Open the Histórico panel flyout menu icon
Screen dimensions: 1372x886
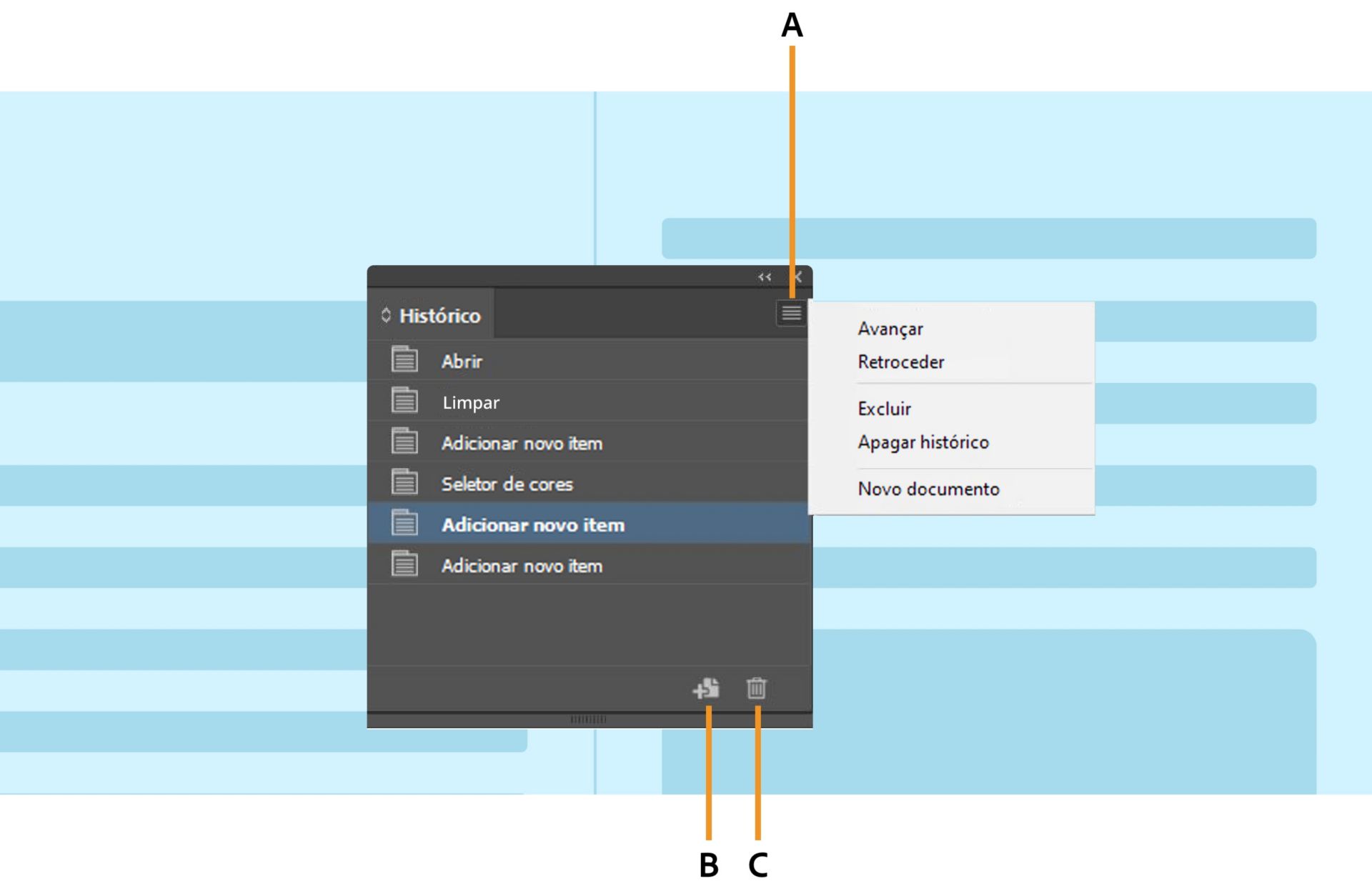click(x=791, y=313)
